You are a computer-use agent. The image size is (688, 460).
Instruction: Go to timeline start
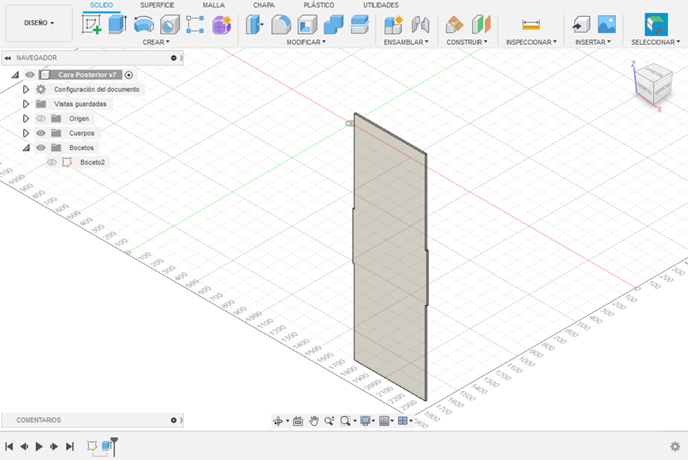click(x=9, y=446)
